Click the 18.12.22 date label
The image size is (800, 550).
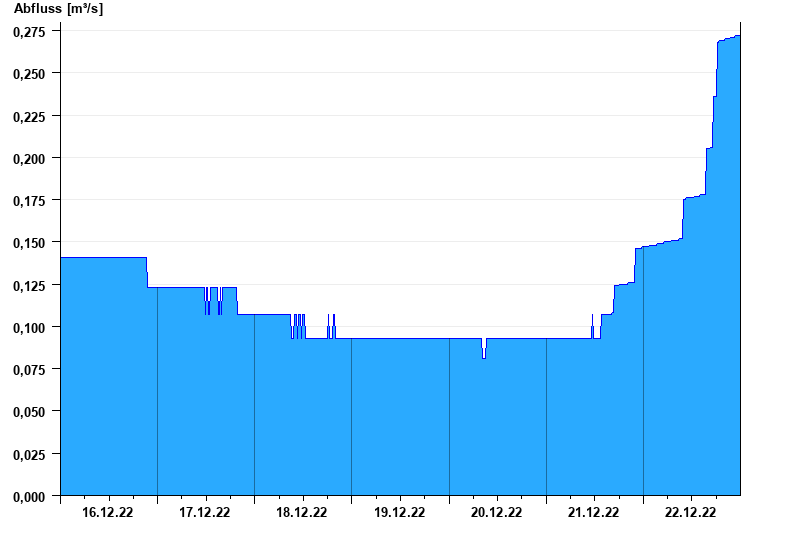302,512
